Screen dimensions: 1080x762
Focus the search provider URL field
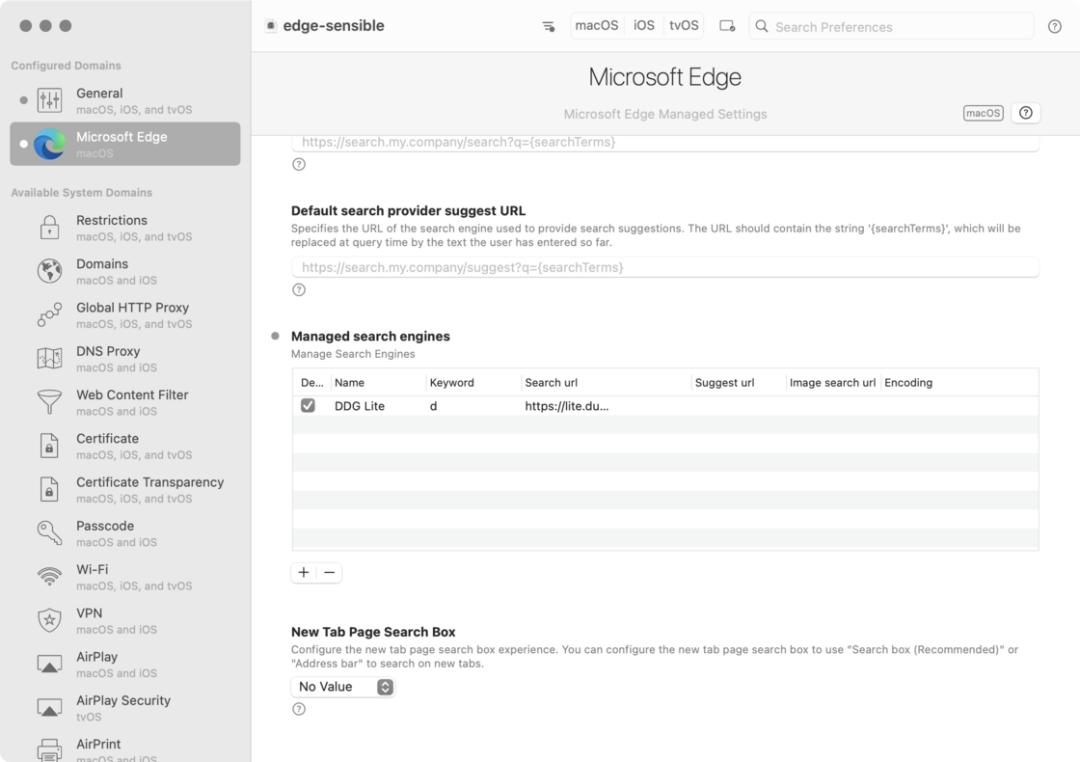(665, 142)
